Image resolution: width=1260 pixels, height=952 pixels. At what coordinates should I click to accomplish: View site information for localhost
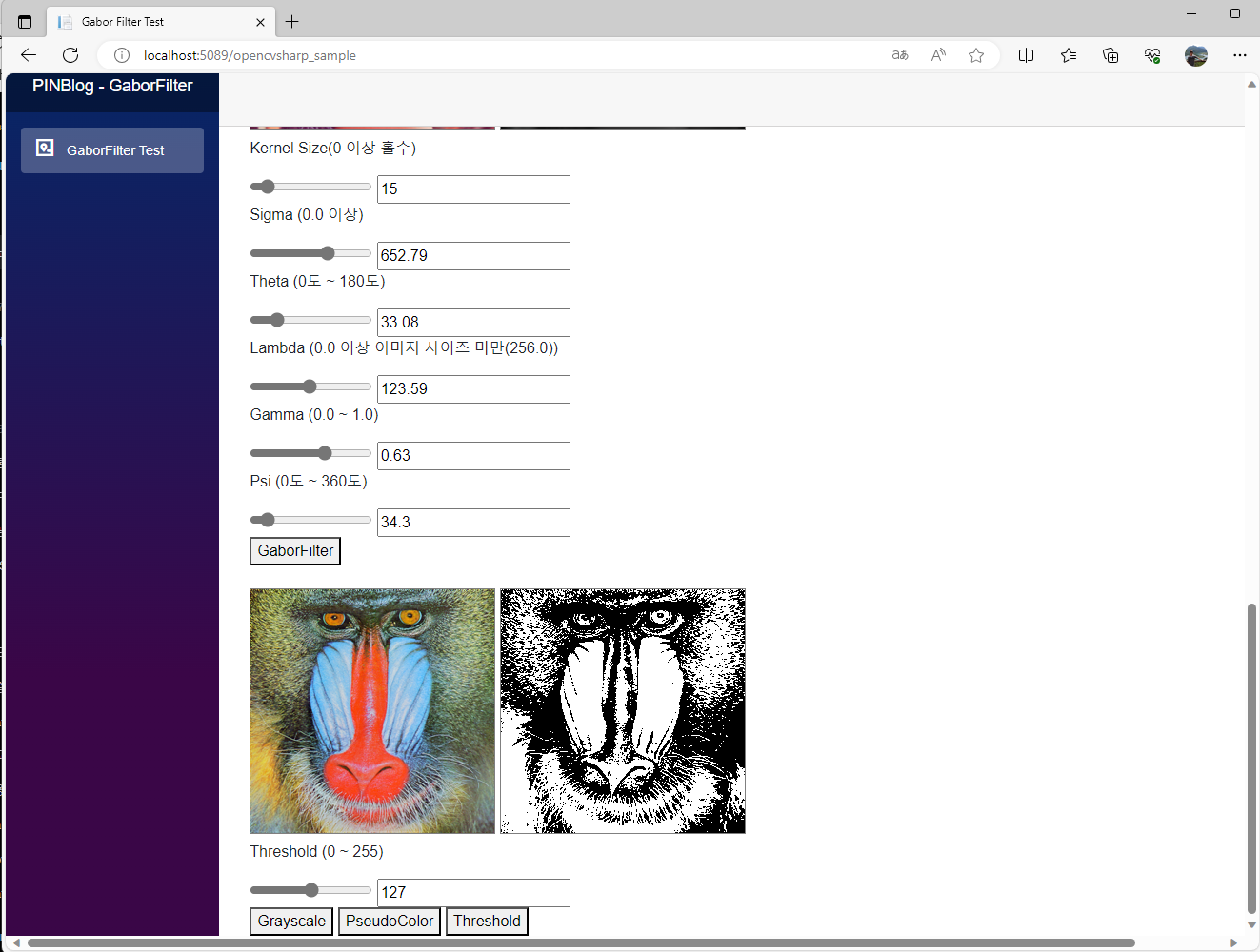[x=121, y=55]
